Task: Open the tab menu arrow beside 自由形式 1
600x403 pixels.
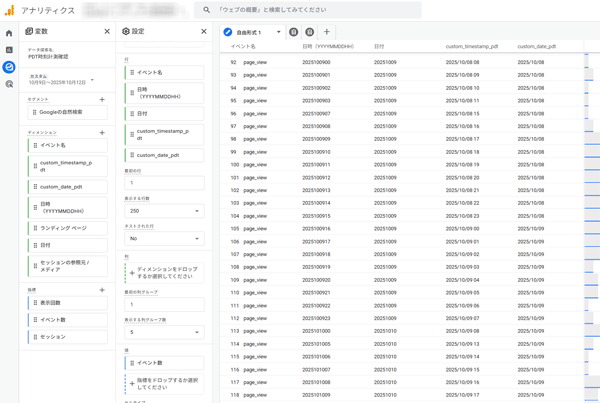Action: tap(279, 32)
